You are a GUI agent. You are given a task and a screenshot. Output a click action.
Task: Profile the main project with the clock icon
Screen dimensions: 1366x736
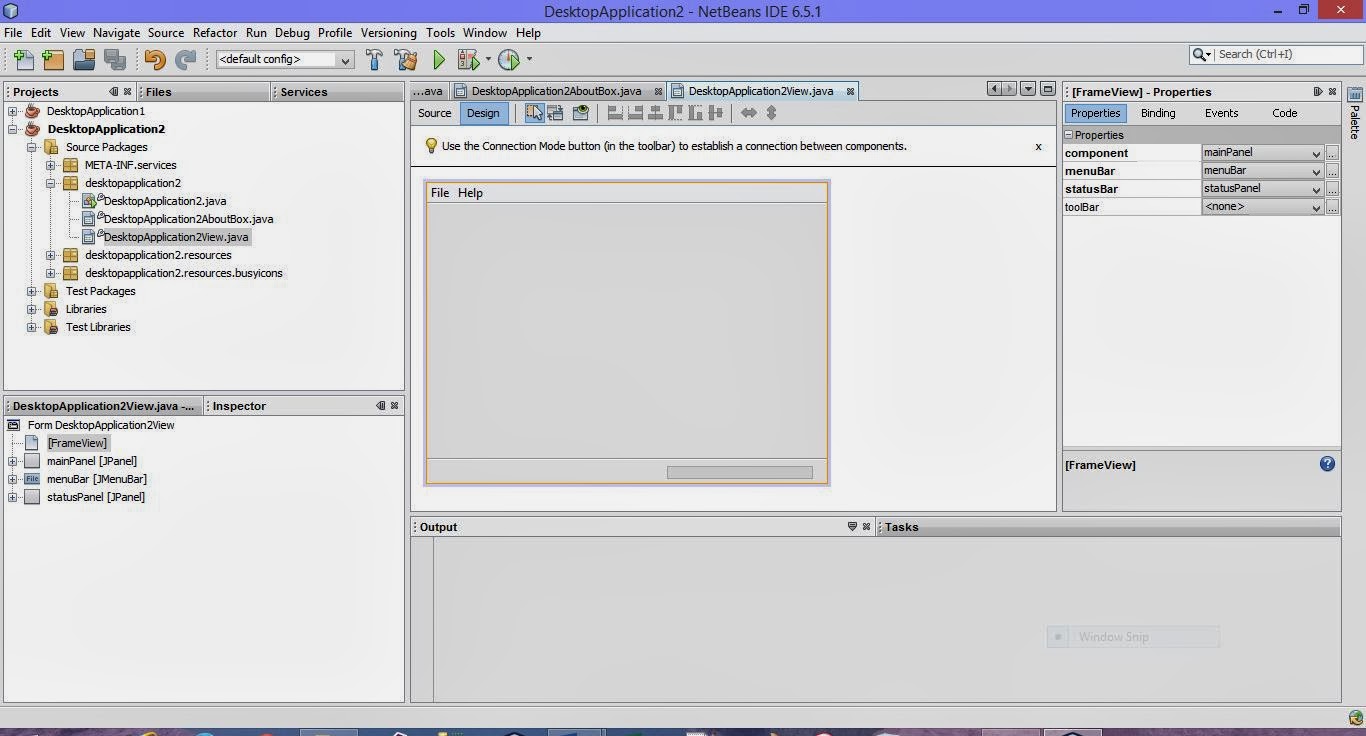(x=509, y=59)
